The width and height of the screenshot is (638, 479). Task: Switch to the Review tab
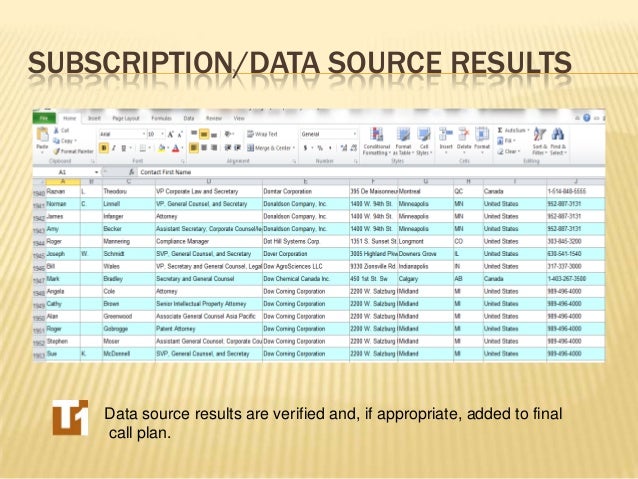pos(214,118)
